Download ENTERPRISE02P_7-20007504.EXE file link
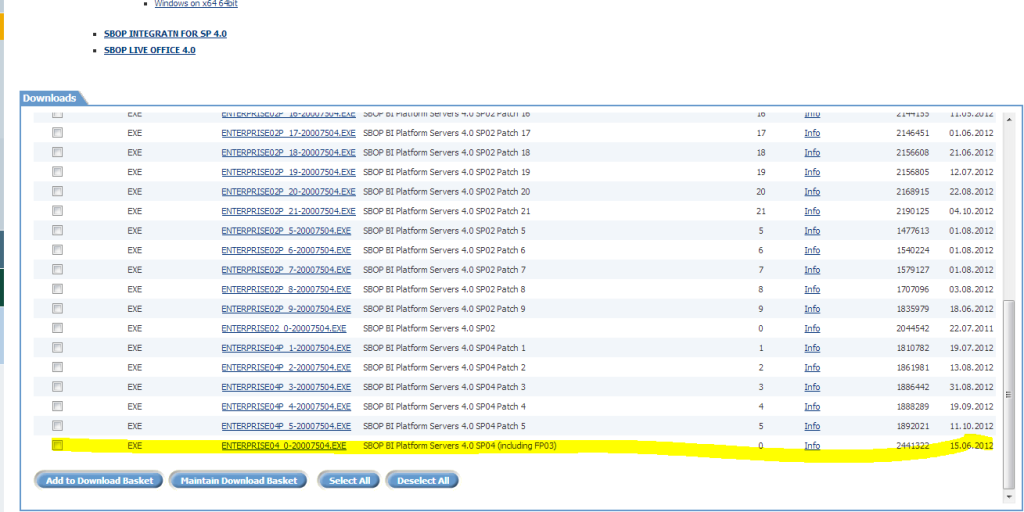 (x=286, y=270)
